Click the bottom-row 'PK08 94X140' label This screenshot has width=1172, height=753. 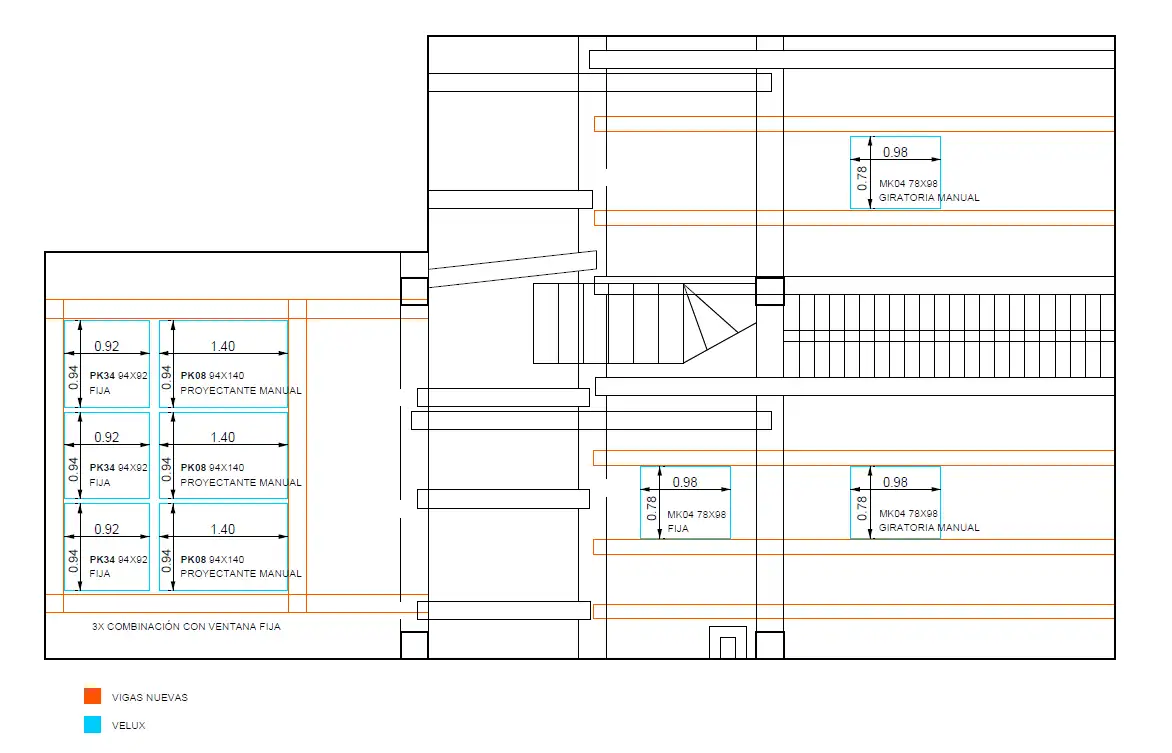pyautogui.click(x=212, y=559)
